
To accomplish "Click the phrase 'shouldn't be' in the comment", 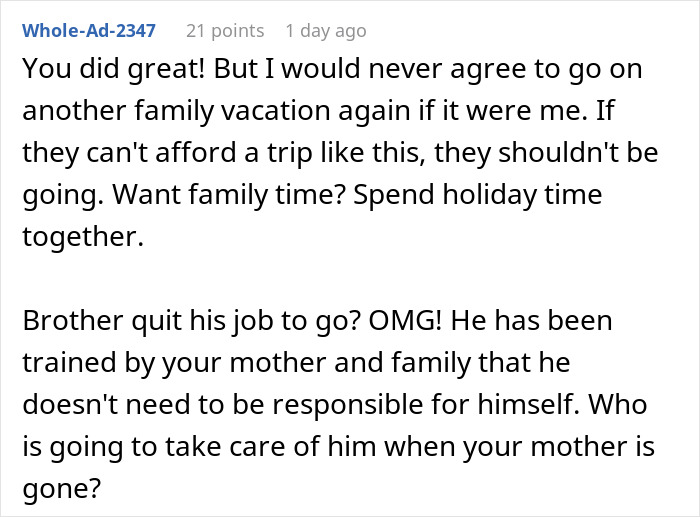I will coord(578,152).
